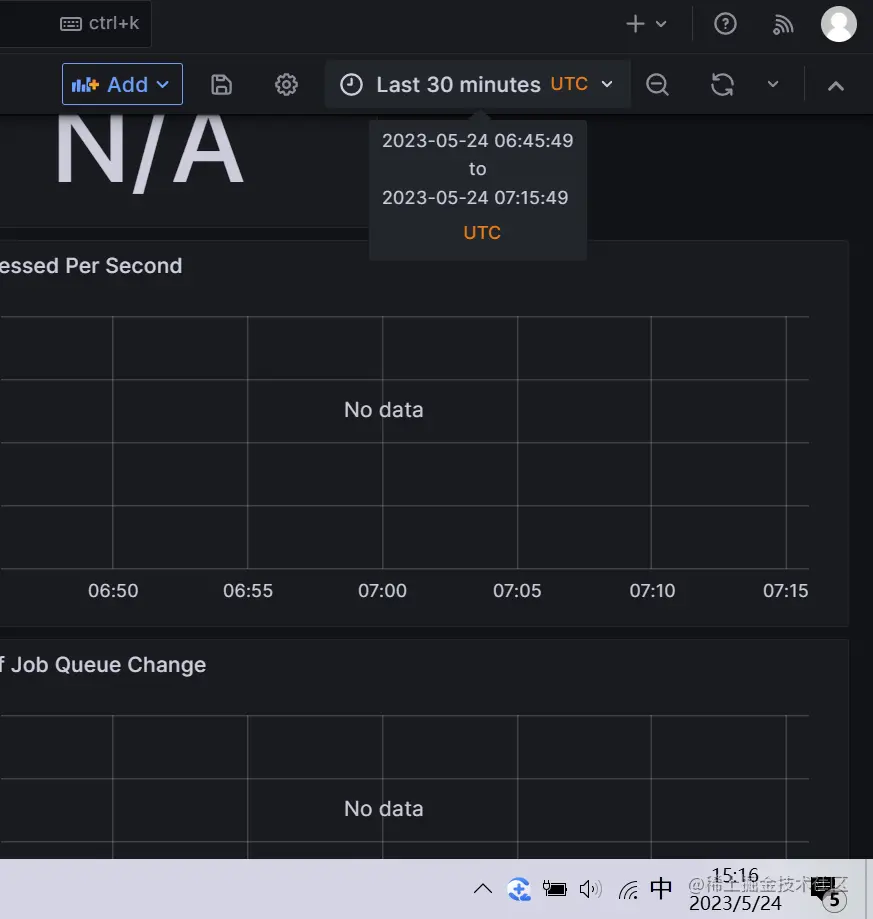Open the help question mark menu
Screen dimensions: 873x919
(725, 24)
